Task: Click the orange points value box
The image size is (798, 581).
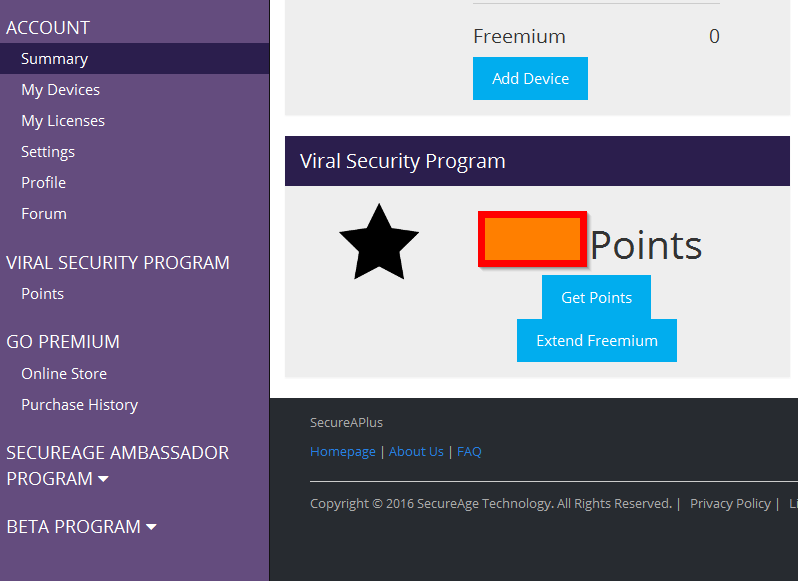Action: (532, 239)
